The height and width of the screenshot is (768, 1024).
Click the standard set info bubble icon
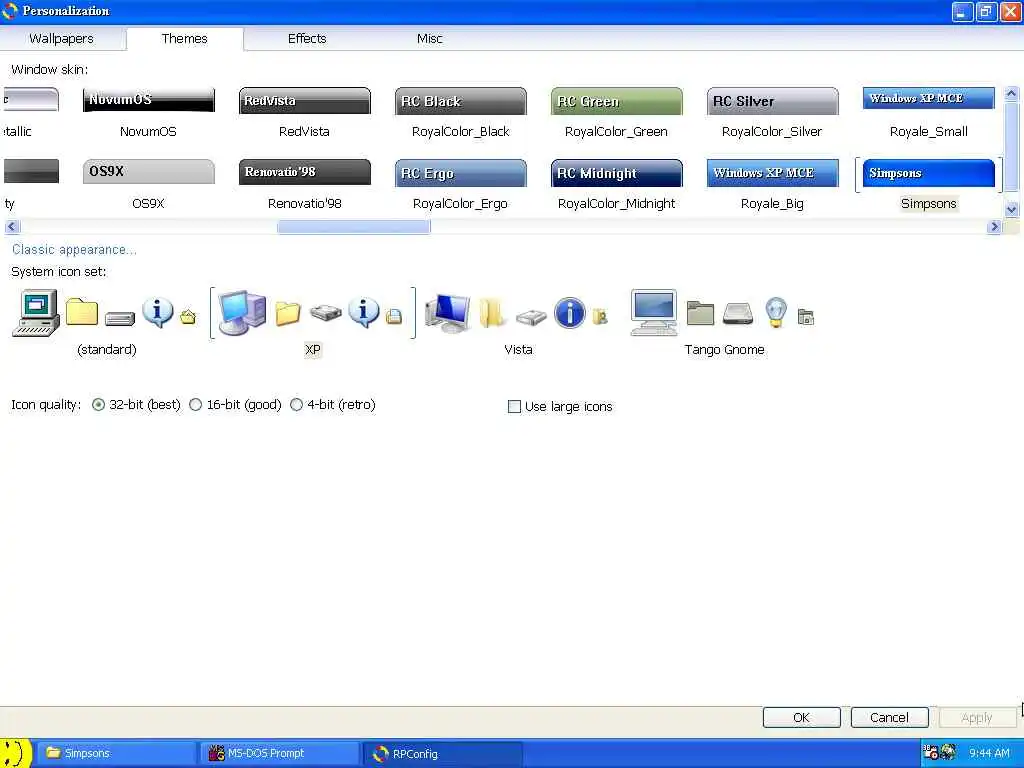pos(157,312)
